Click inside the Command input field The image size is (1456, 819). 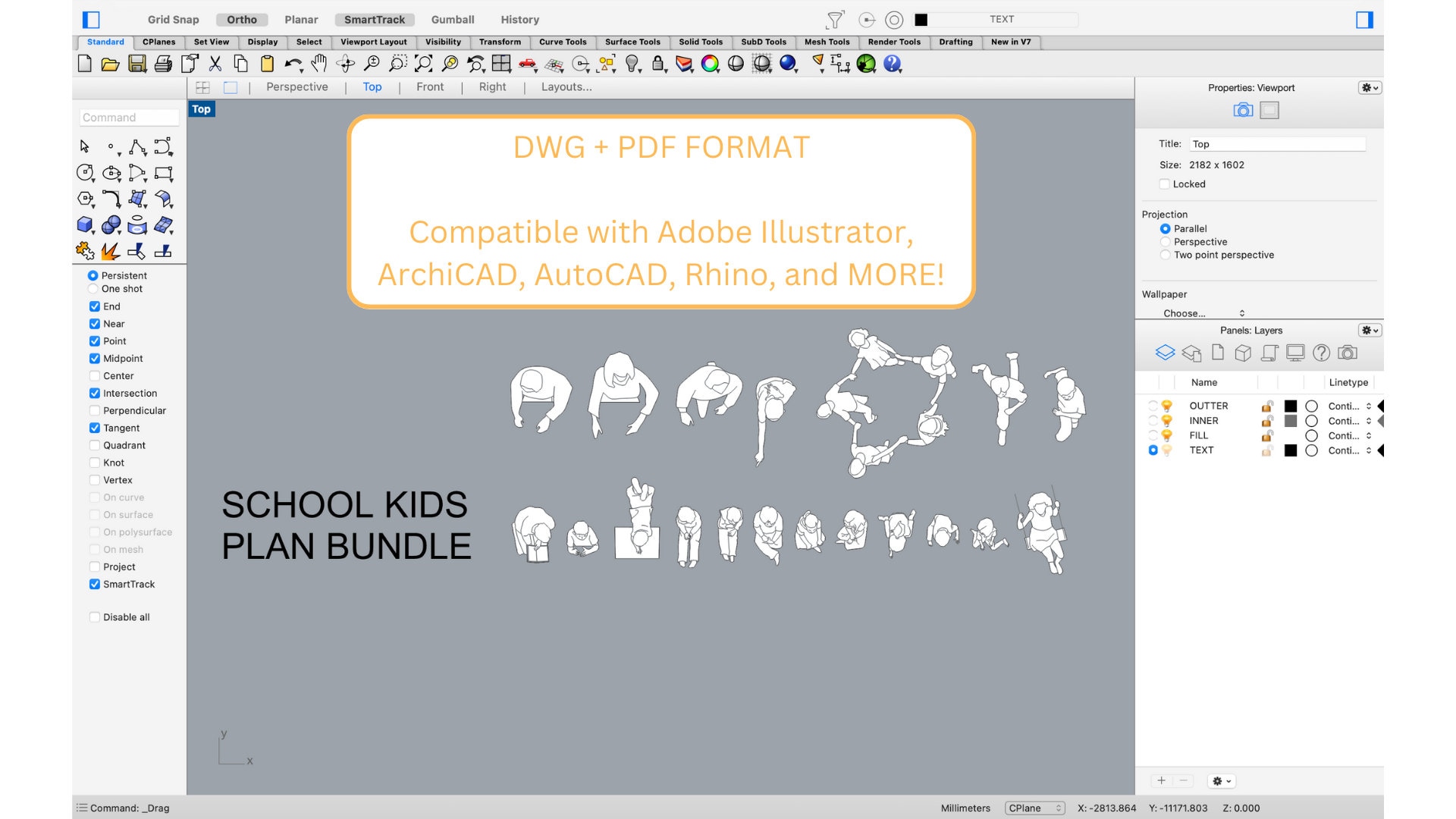point(129,117)
